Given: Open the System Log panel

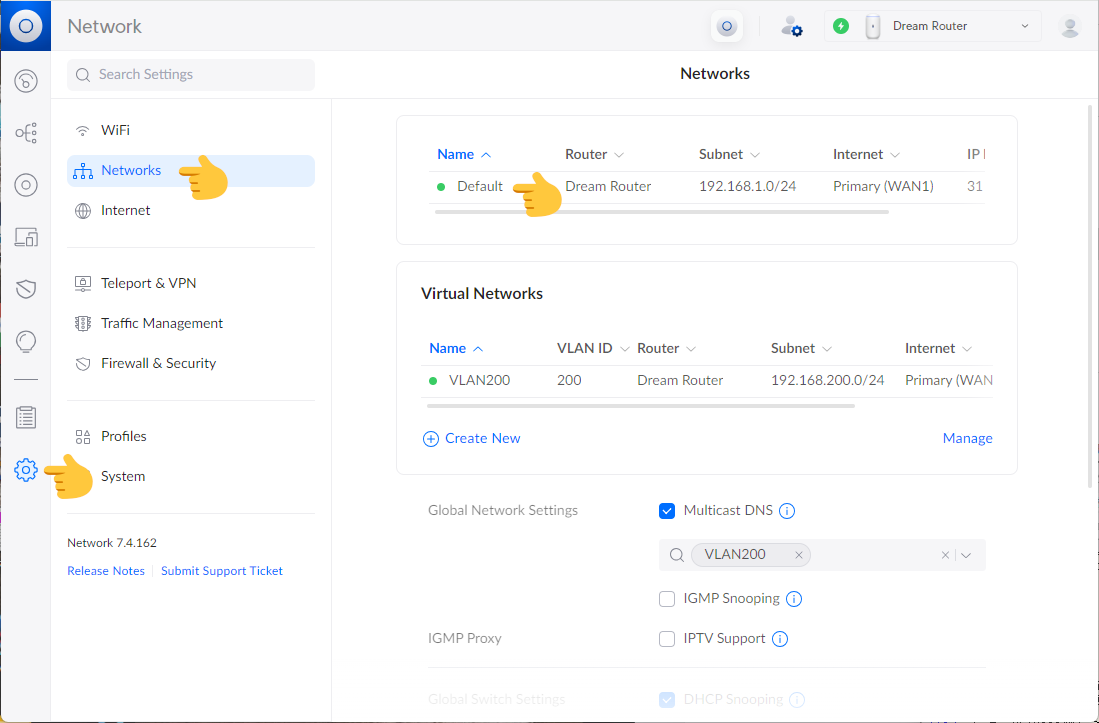Looking at the screenshot, I should coord(26,417).
